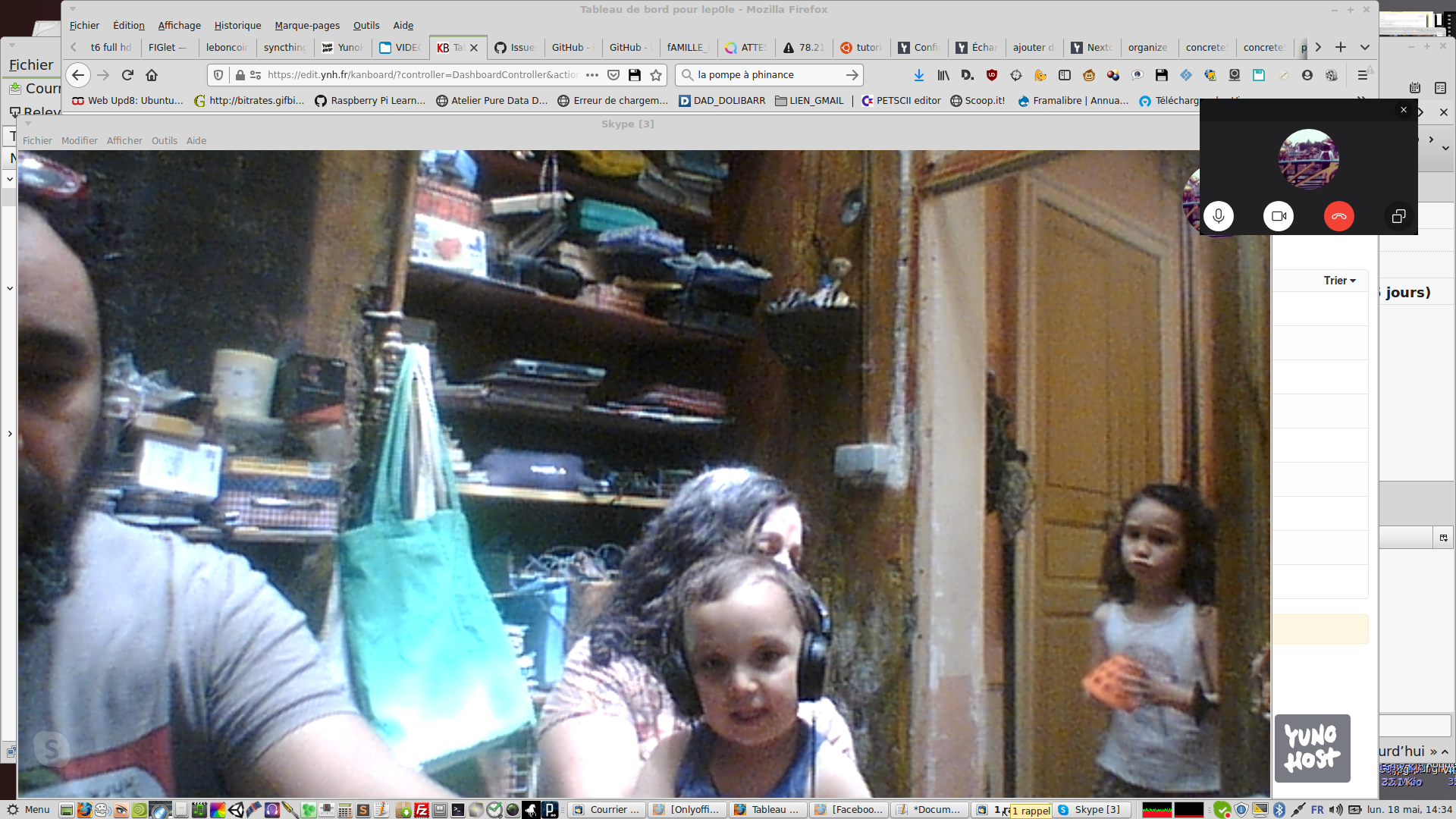Mute the microphone in Skype call

click(x=1218, y=216)
